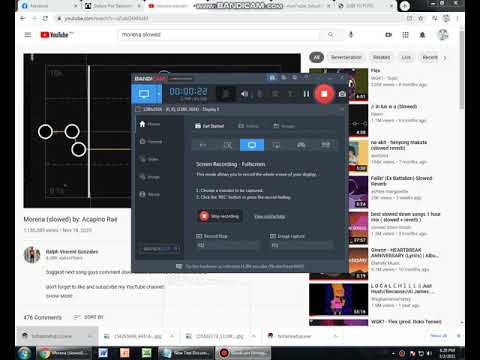
Task: Select HDMI device recording mode icon
Action: [325, 145]
